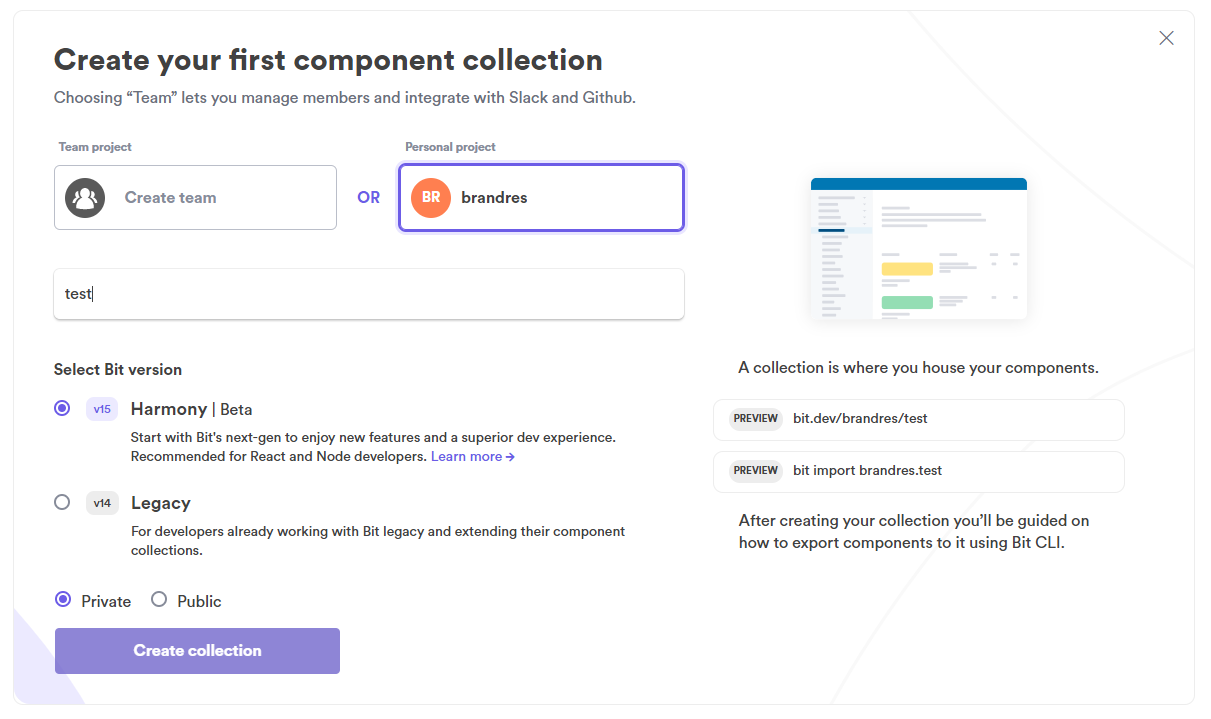Set collection visibility to Public
1211x719 pixels.
(159, 600)
